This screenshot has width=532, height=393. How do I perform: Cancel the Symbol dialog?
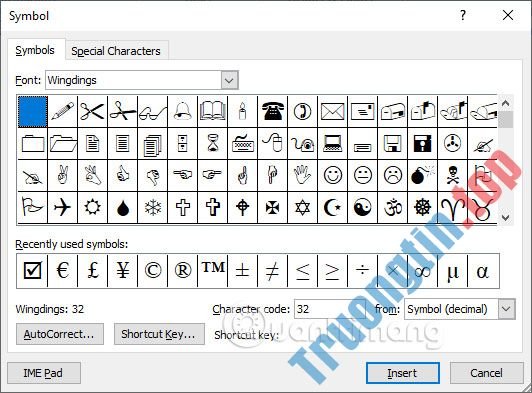click(x=487, y=373)
